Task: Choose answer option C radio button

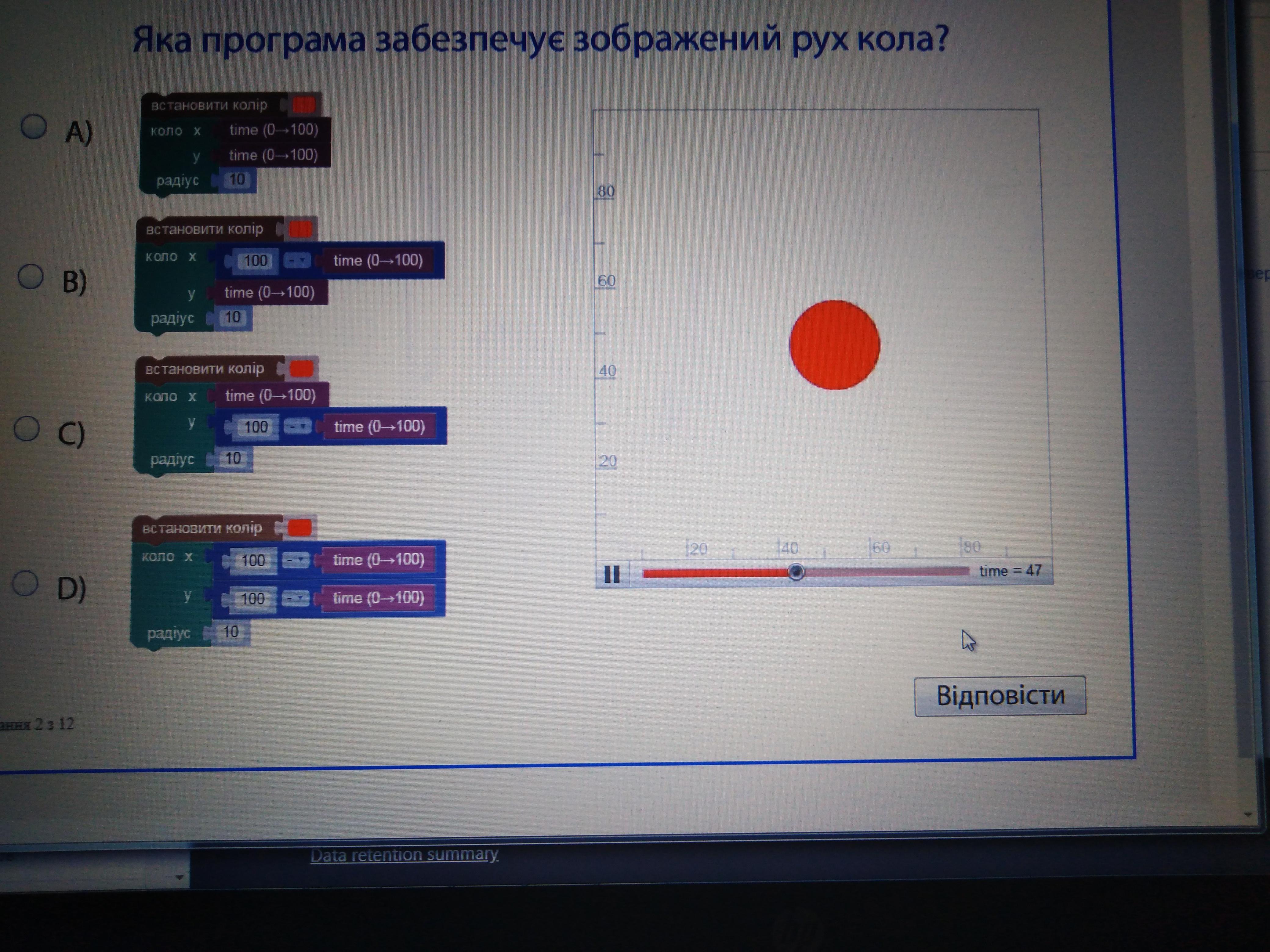Action: pyautogui.click(x=27, y=428)
